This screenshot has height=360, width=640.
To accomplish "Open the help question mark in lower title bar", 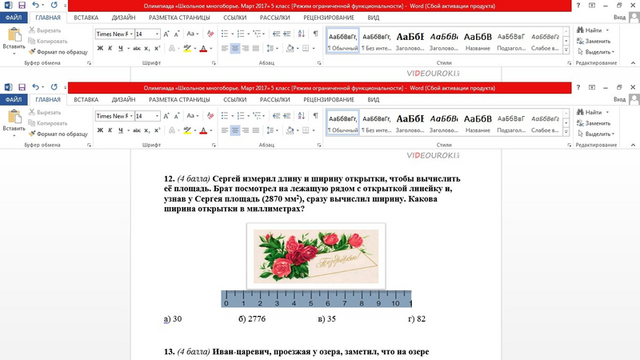I will [578, 87].
